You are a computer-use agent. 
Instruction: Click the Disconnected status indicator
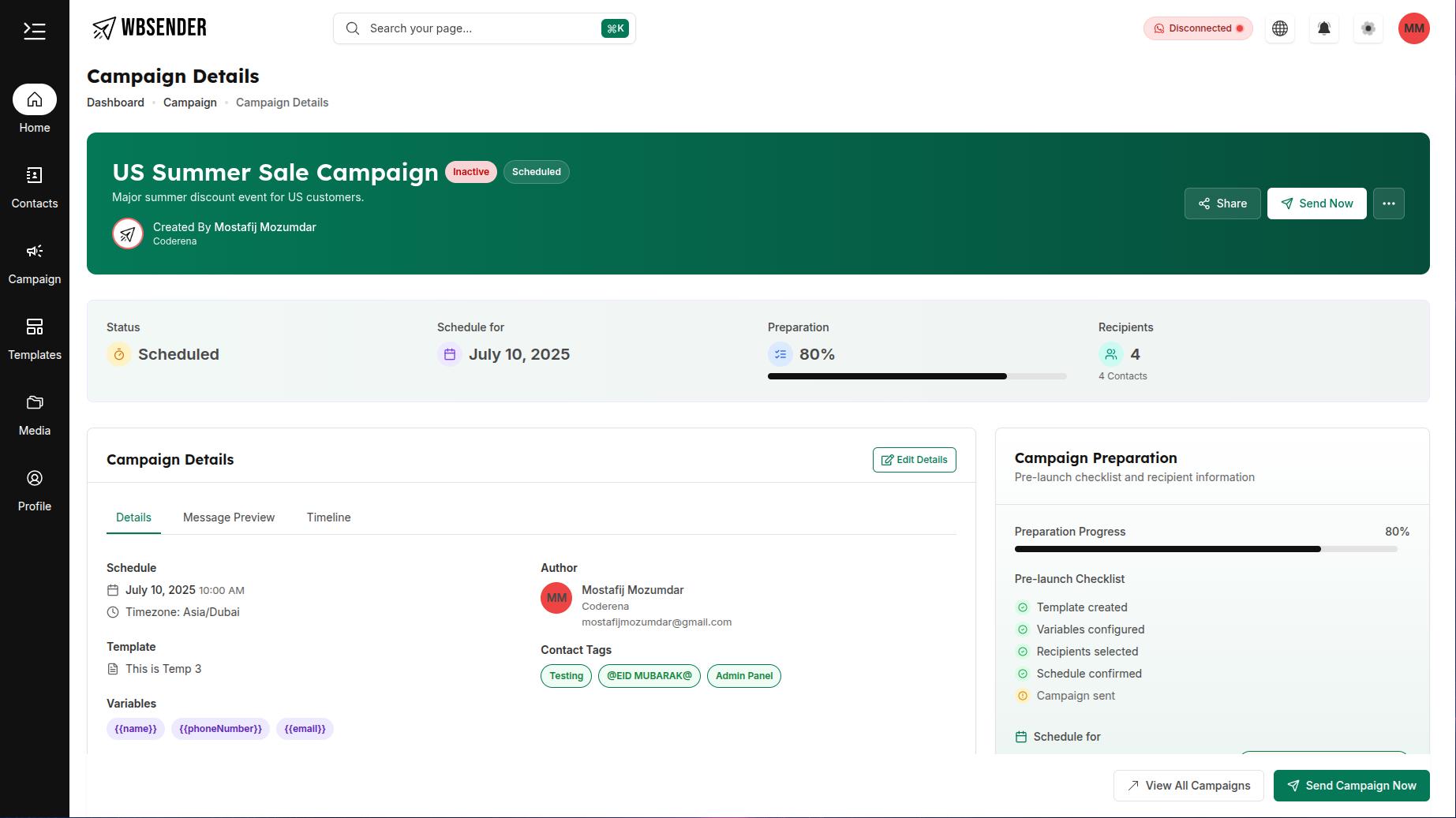point(1197,28)
